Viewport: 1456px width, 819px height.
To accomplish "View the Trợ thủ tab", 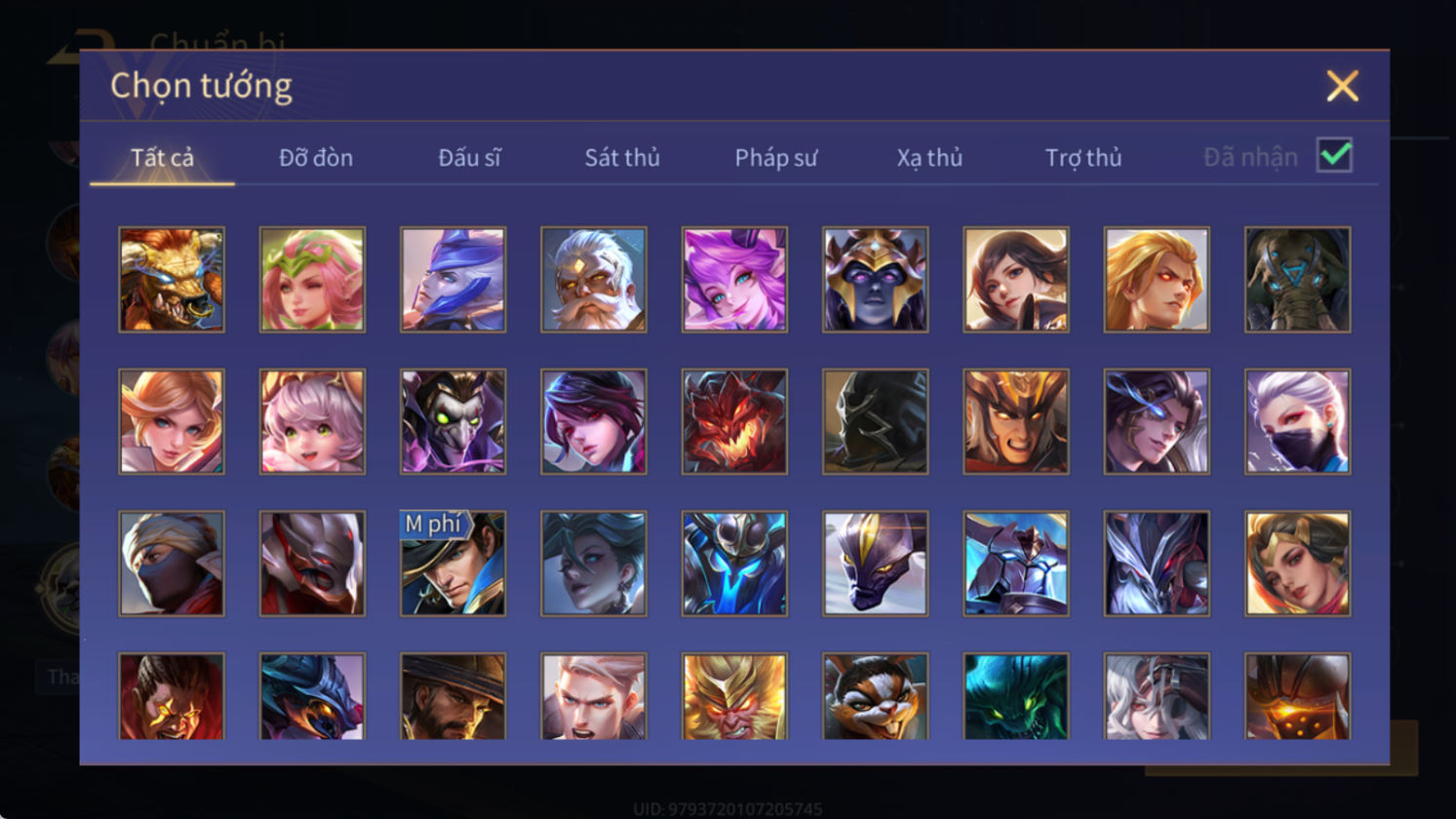I will click(1083, 157).
